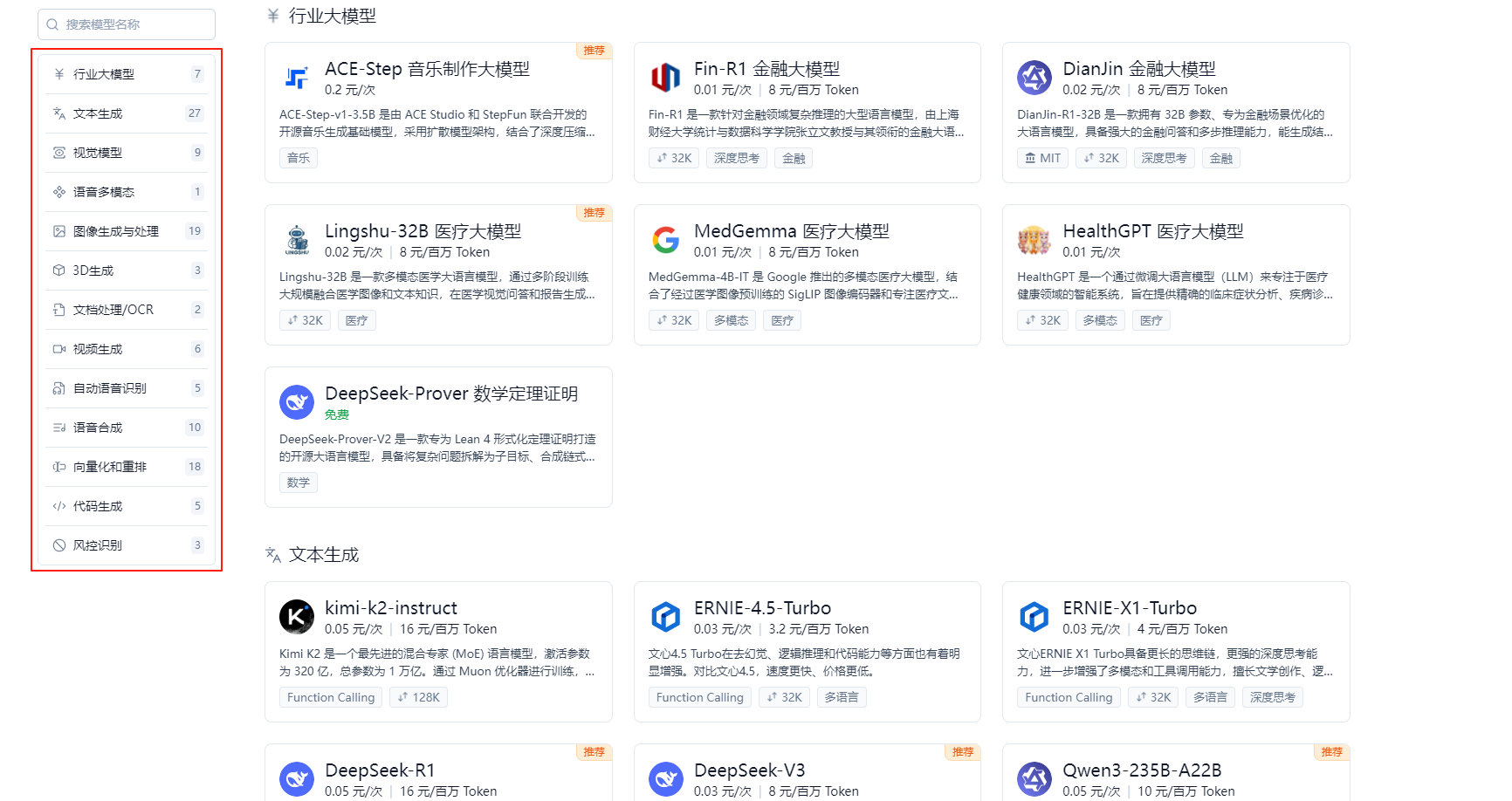The height and width of the screenshot is (801, 1512).
Task: Click the DeepSeek-Prover whale logo
Action: click(x=297, y=402)
